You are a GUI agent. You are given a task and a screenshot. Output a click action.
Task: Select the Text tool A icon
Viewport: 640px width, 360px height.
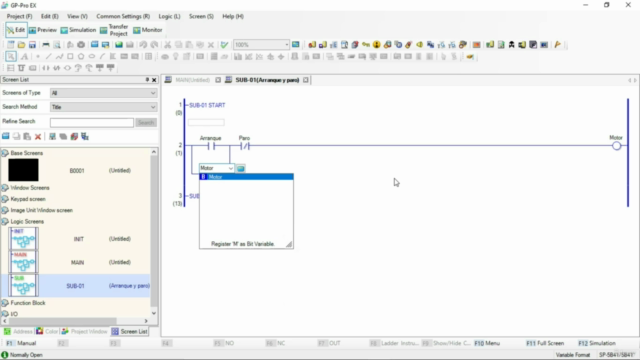(24, 56)
